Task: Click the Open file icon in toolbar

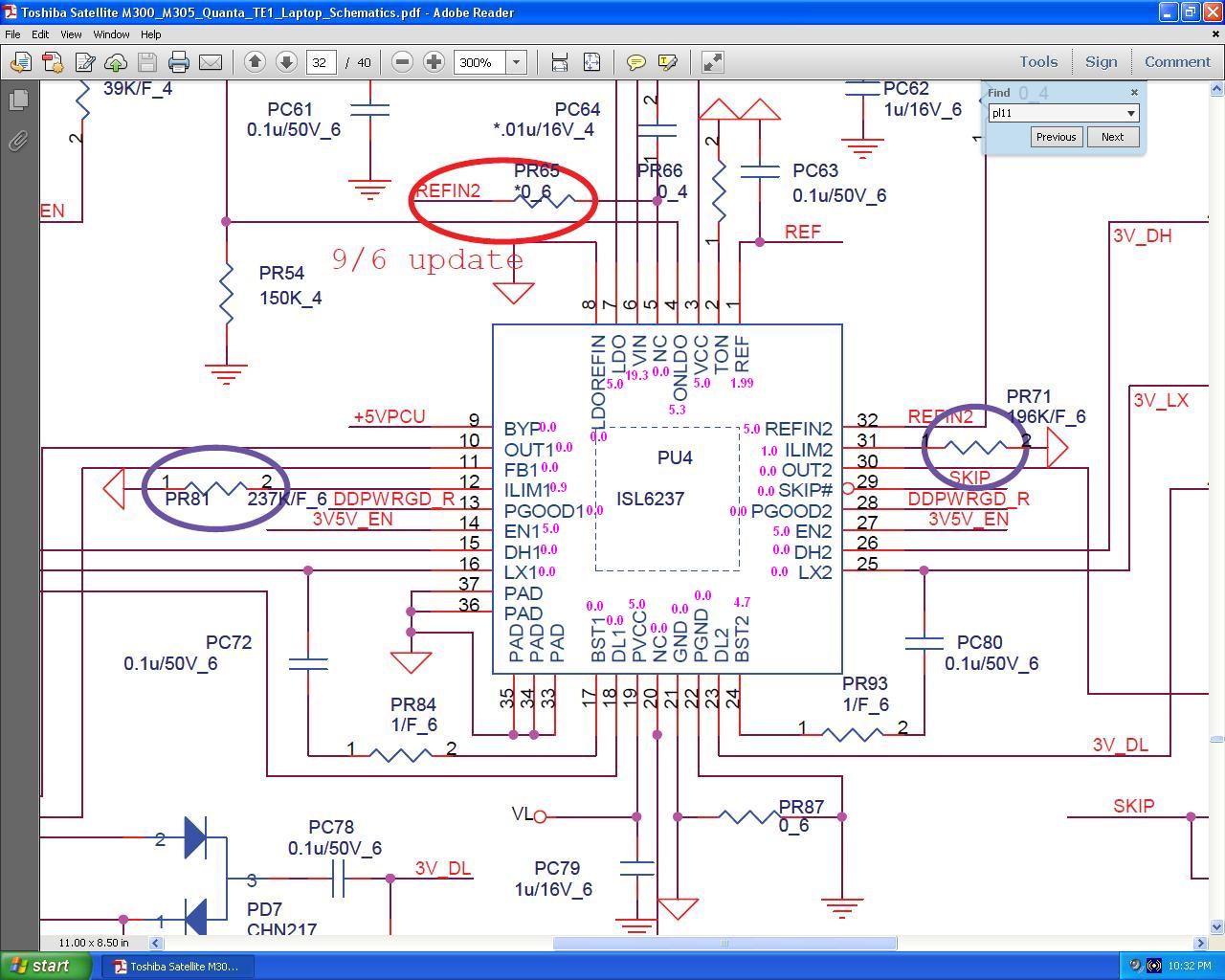Action: click(20, 62)
